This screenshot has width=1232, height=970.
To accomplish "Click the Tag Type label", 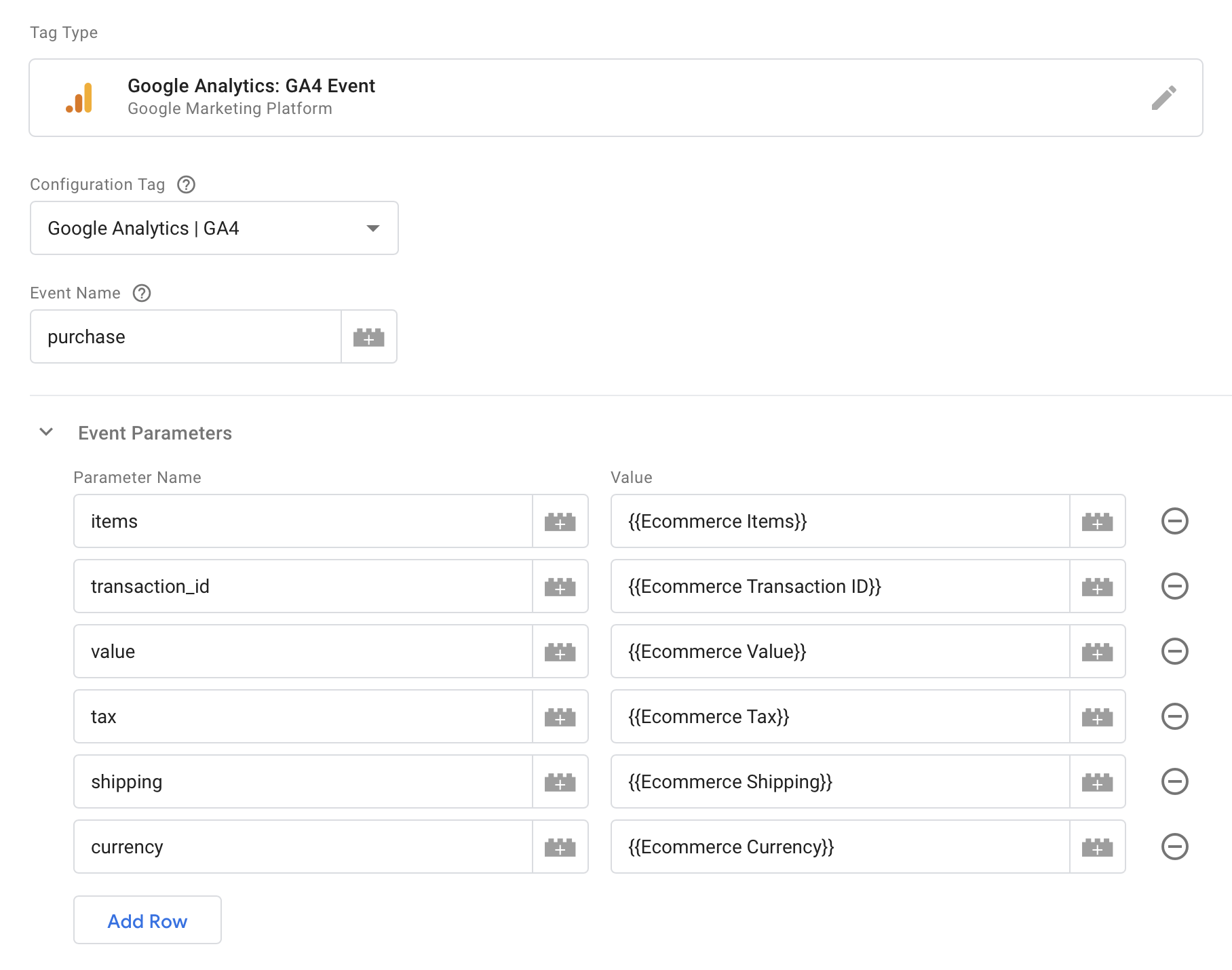I will 64,33.
